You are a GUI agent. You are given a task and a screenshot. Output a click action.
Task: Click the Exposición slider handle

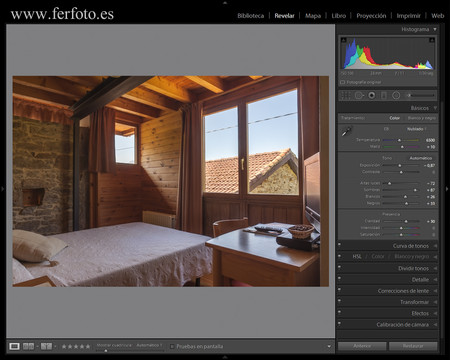[400, 166]
